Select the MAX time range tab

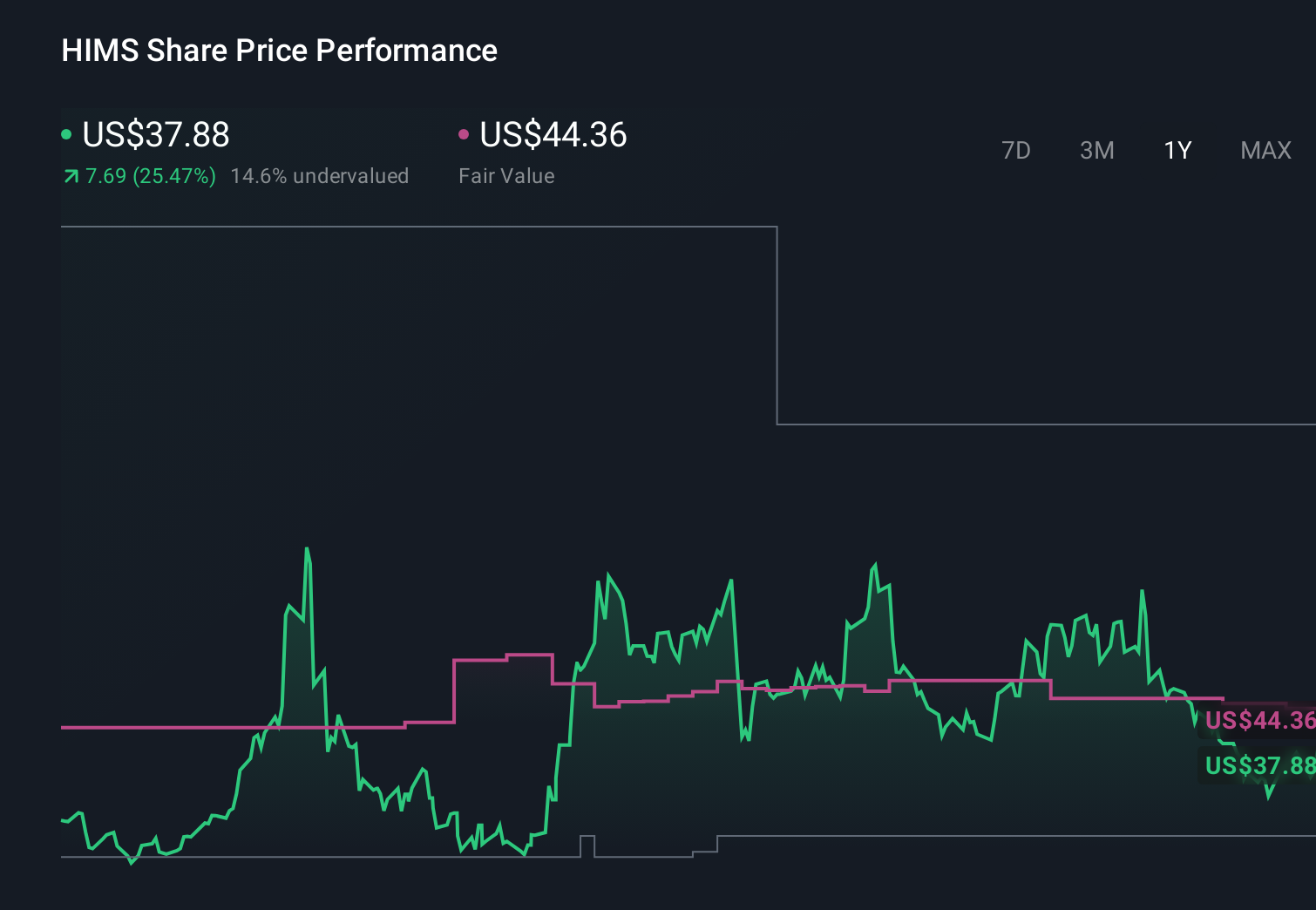tap(1265, 150)
